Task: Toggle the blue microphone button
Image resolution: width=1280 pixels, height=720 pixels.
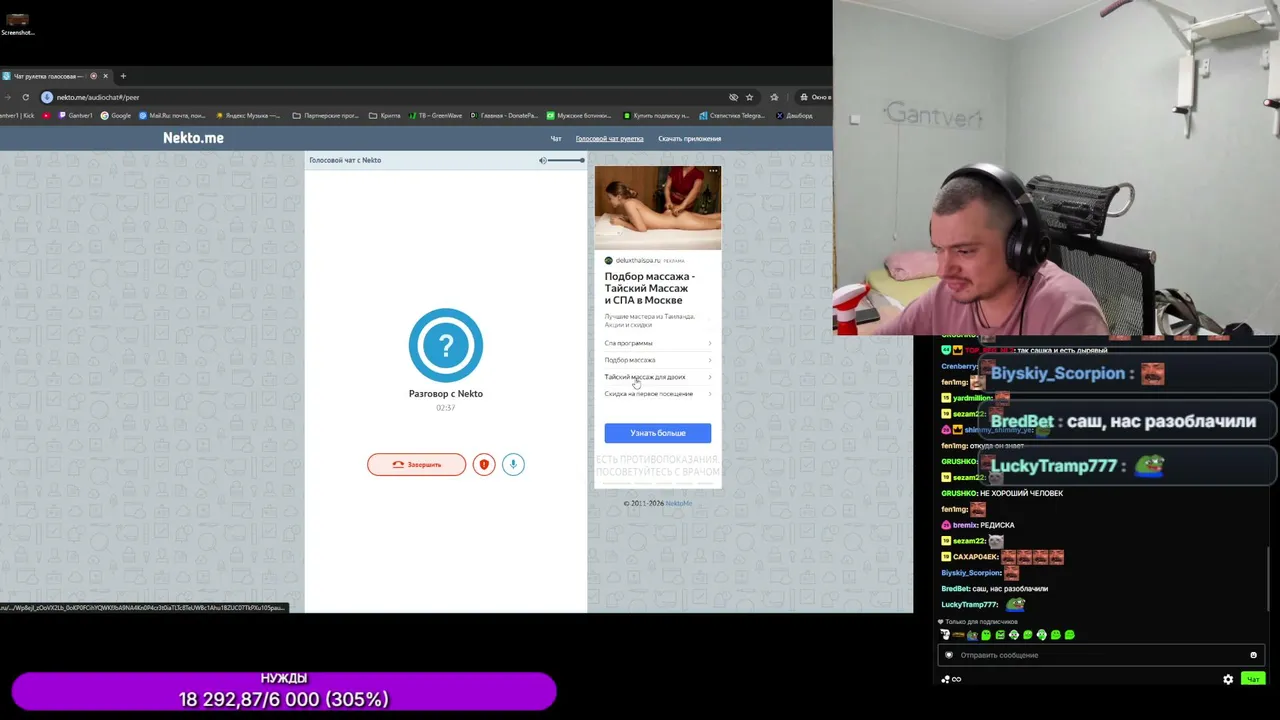Action: click(513, 464)
